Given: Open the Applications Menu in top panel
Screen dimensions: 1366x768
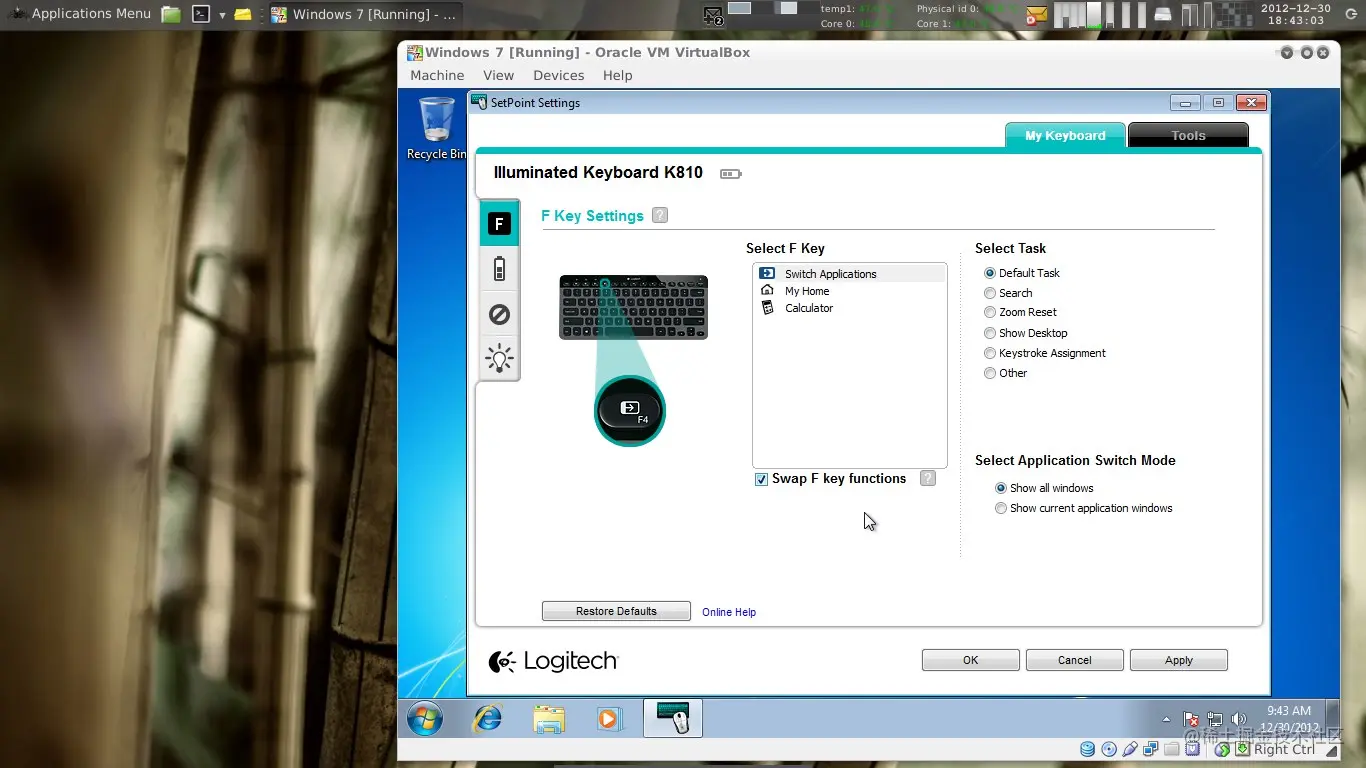Looking at the screenshot, I should (80, 14).
